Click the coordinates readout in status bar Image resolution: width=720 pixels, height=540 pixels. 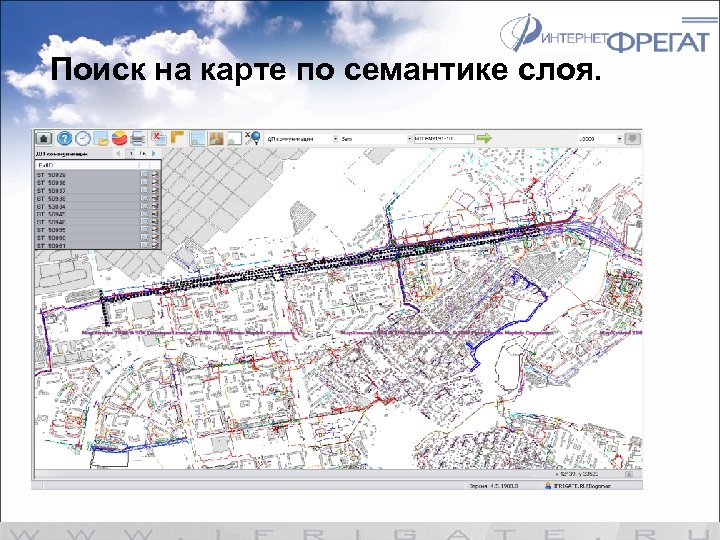point(576,474)
